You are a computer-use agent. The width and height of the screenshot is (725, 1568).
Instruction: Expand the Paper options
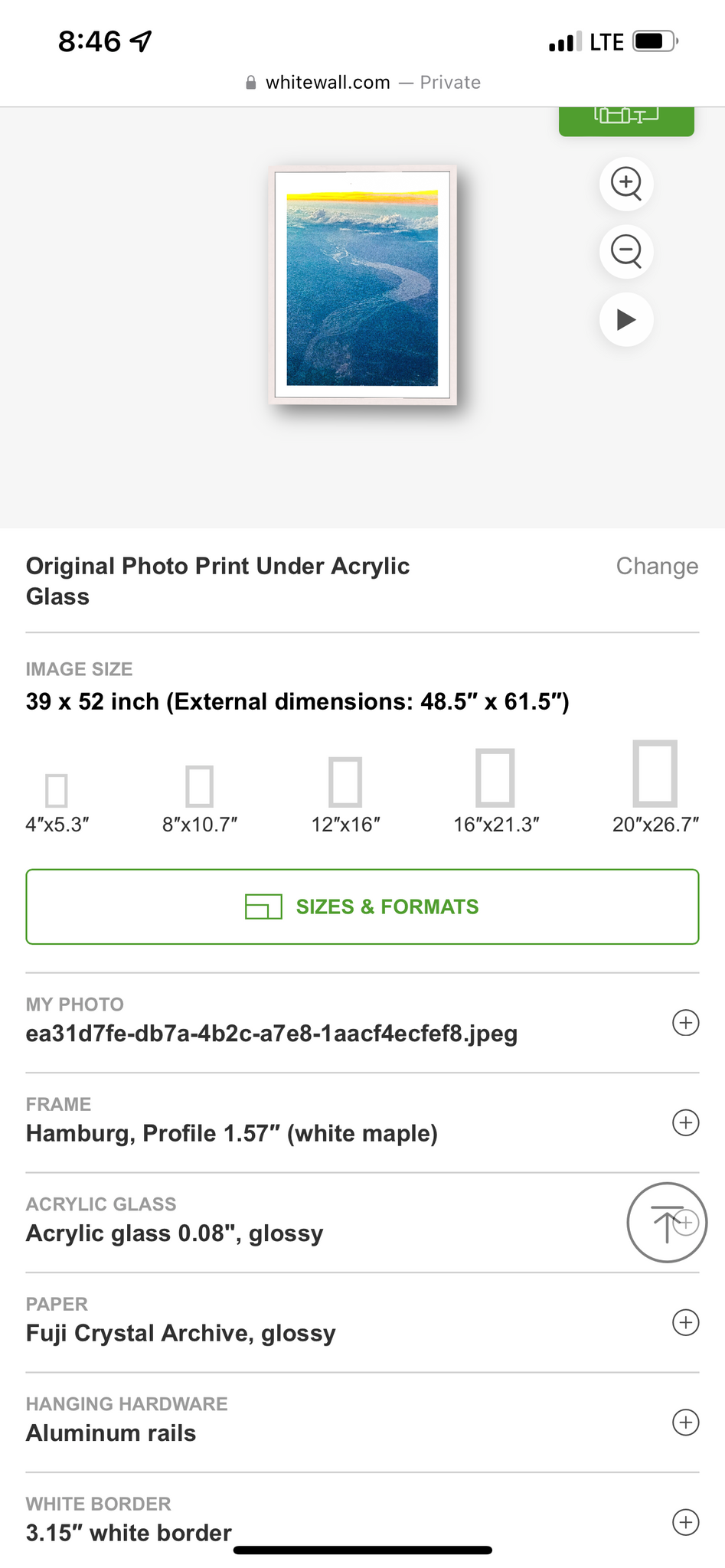pos(685,1322)
